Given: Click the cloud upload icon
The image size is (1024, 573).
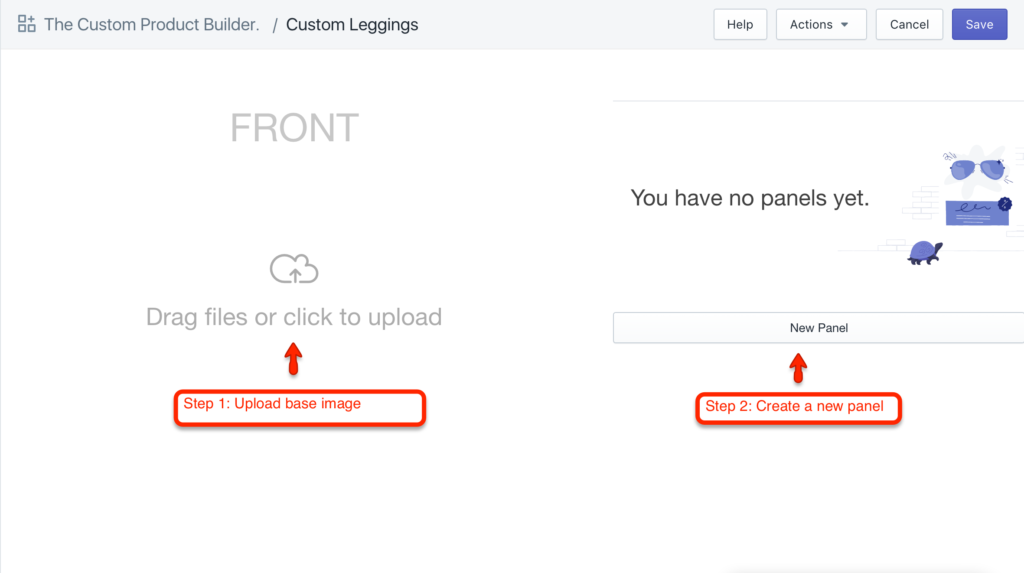Looking at the screenshot, I should point(294,269).
